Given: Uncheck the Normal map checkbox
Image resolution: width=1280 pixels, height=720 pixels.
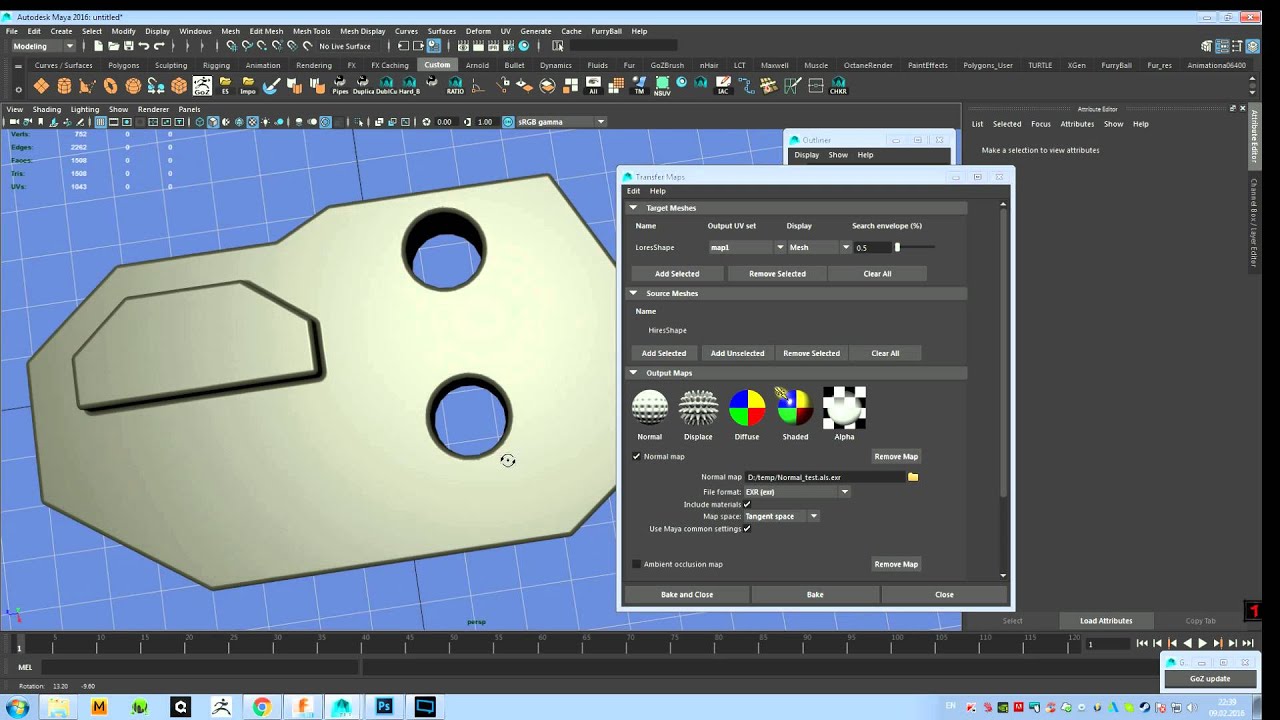Looking at the screenshot, I should pos(636,457).
